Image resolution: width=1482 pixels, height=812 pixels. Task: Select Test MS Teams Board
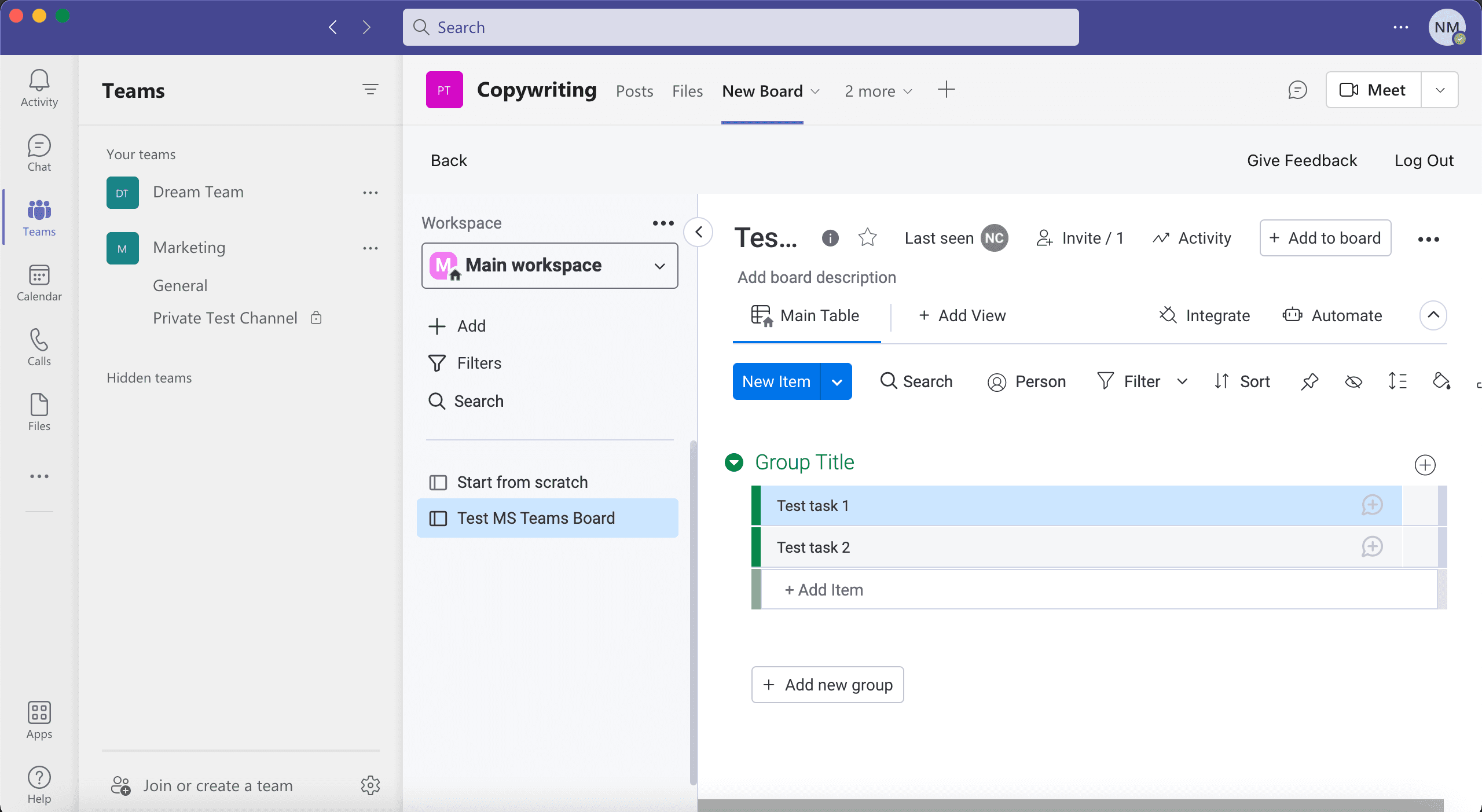pos(547,518)
